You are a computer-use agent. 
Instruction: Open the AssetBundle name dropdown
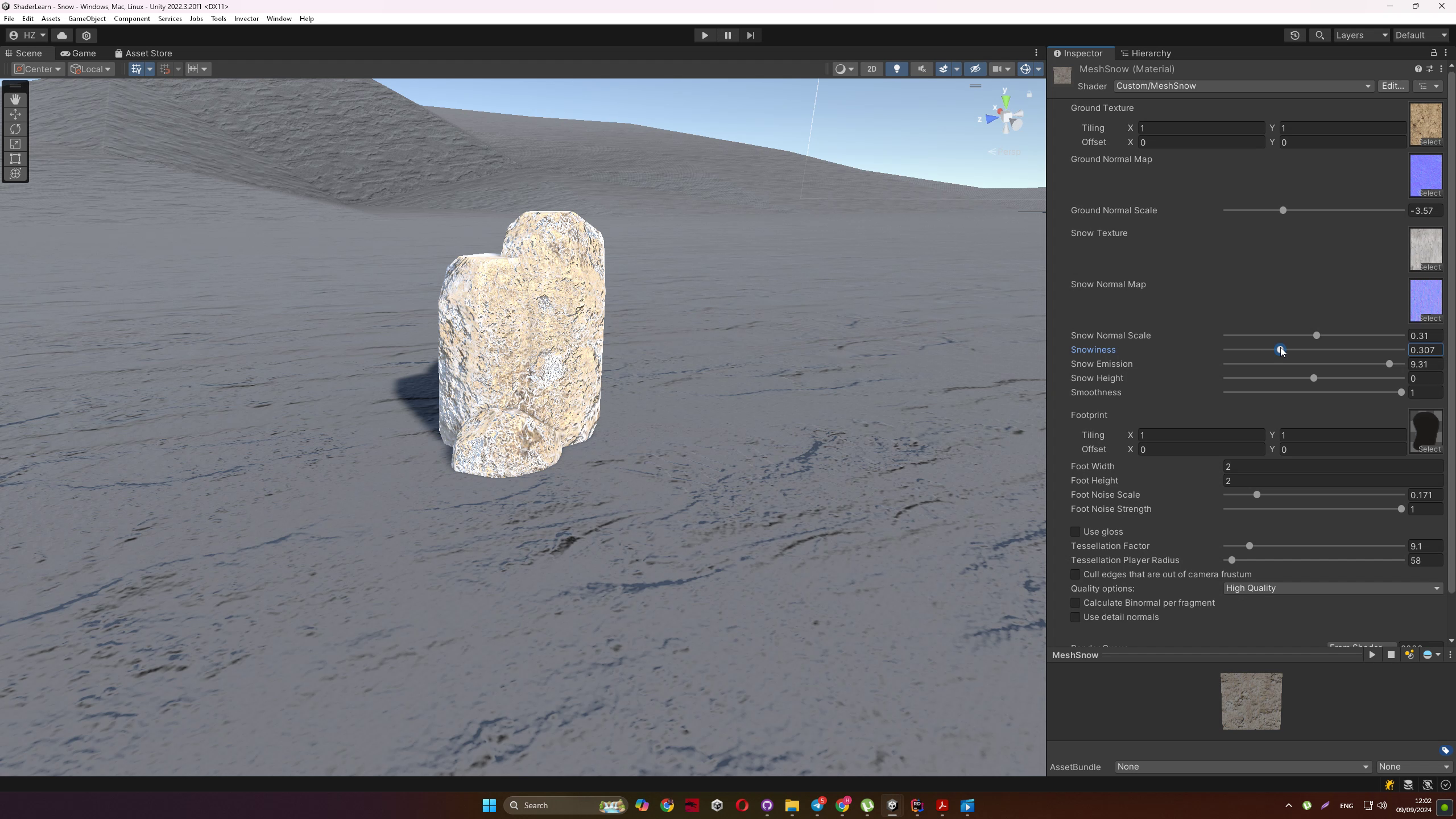click(1243, 767)
